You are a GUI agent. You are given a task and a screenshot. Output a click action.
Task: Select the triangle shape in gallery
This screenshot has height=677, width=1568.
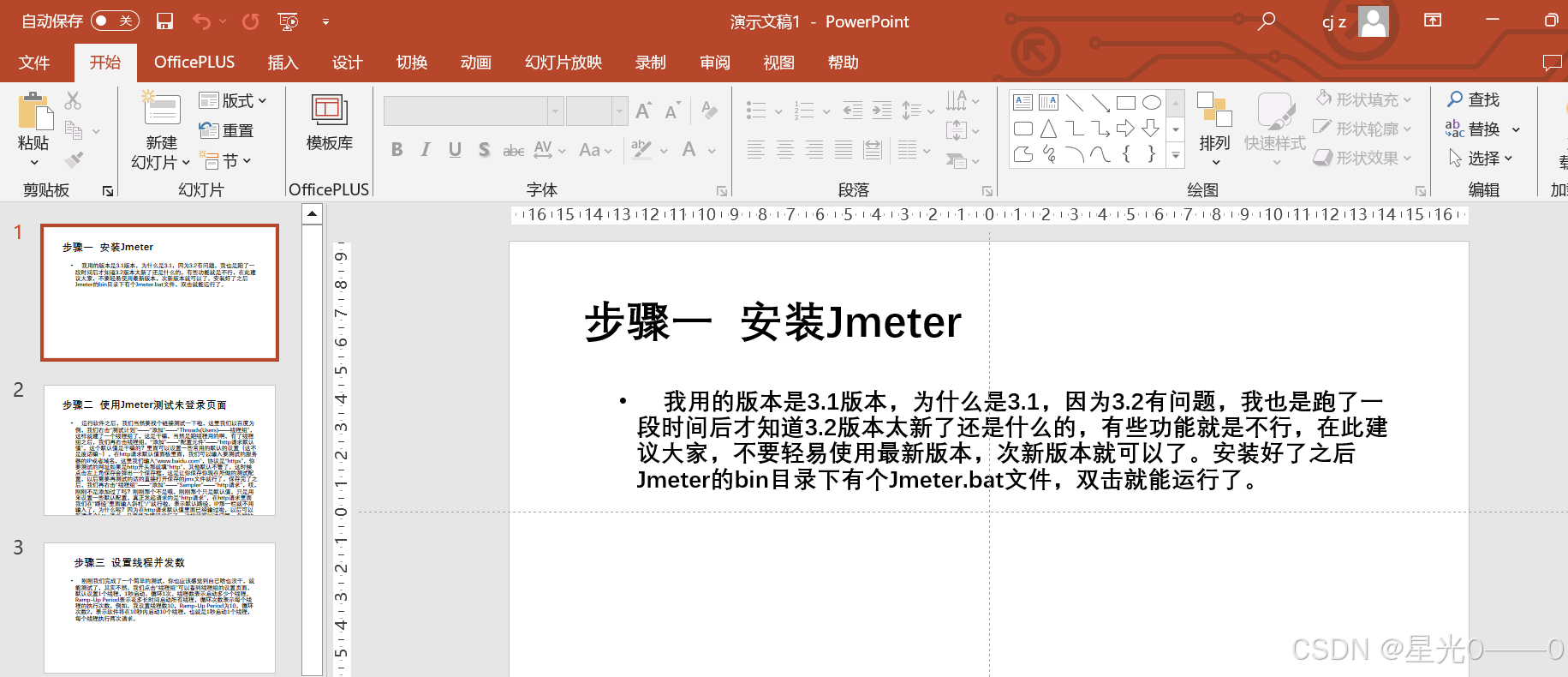coord(1048,129)
